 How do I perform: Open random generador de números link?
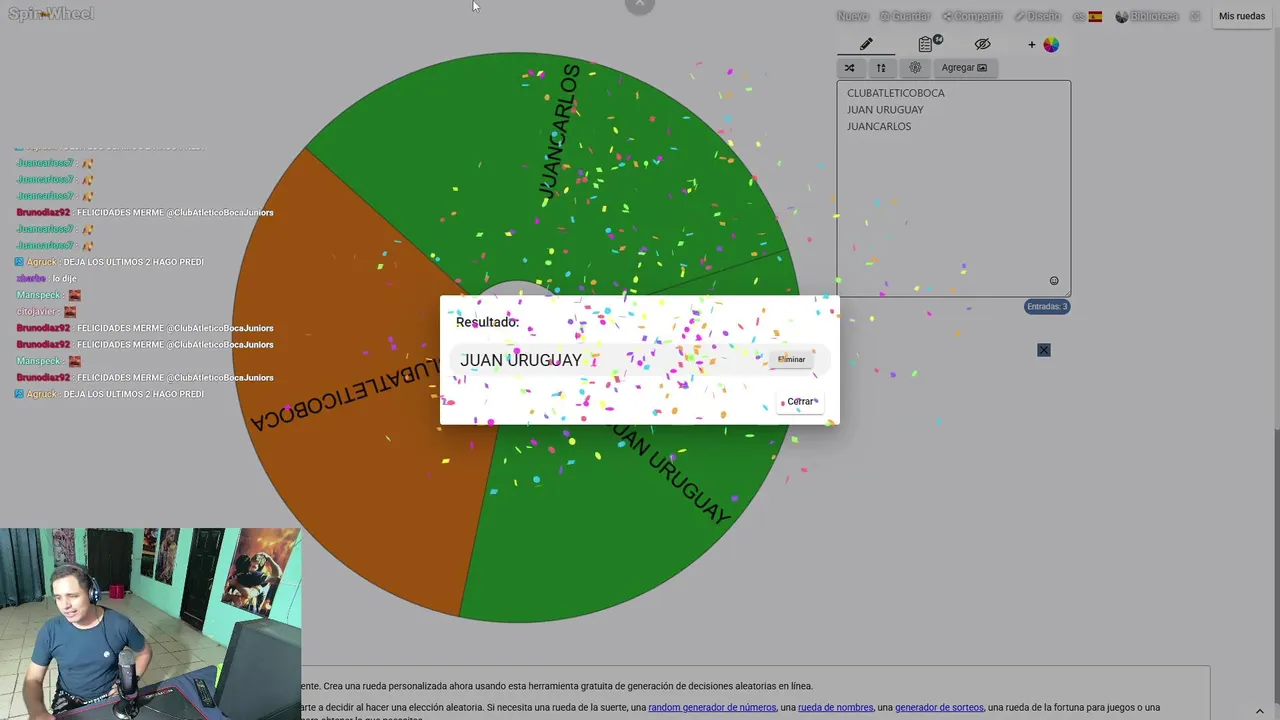712,707
